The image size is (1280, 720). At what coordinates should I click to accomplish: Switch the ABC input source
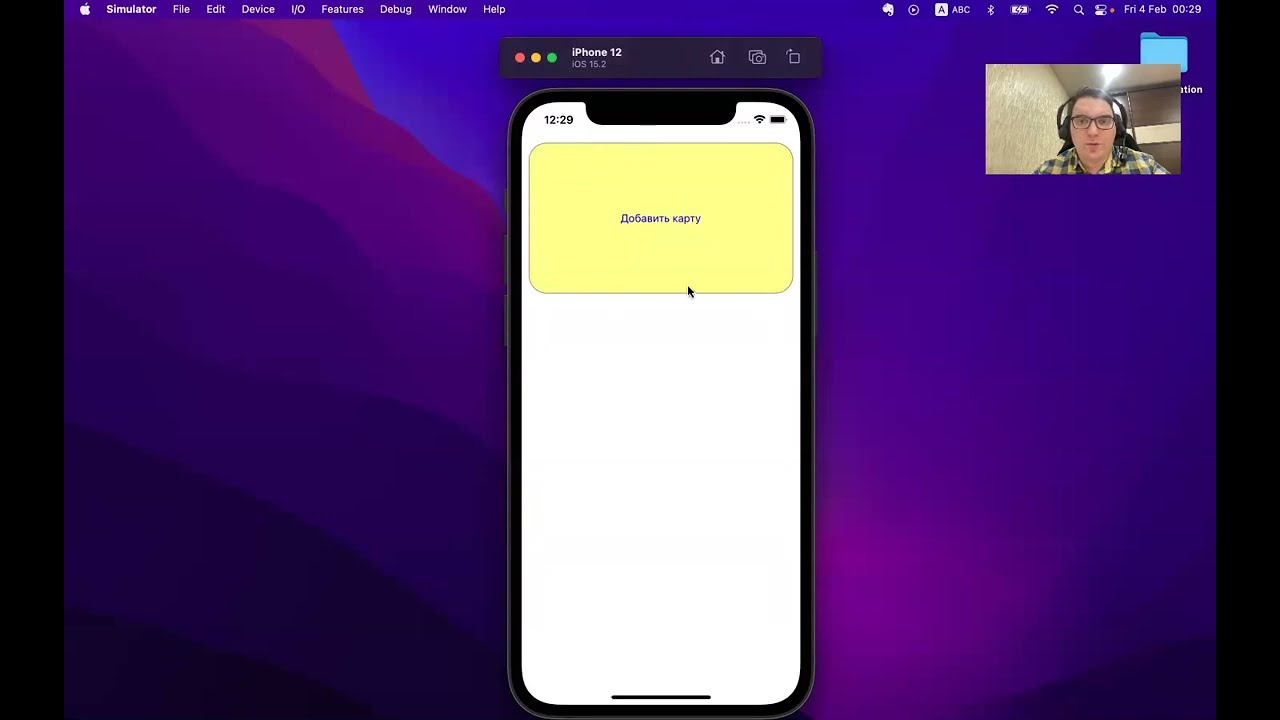tap(952, 9)
